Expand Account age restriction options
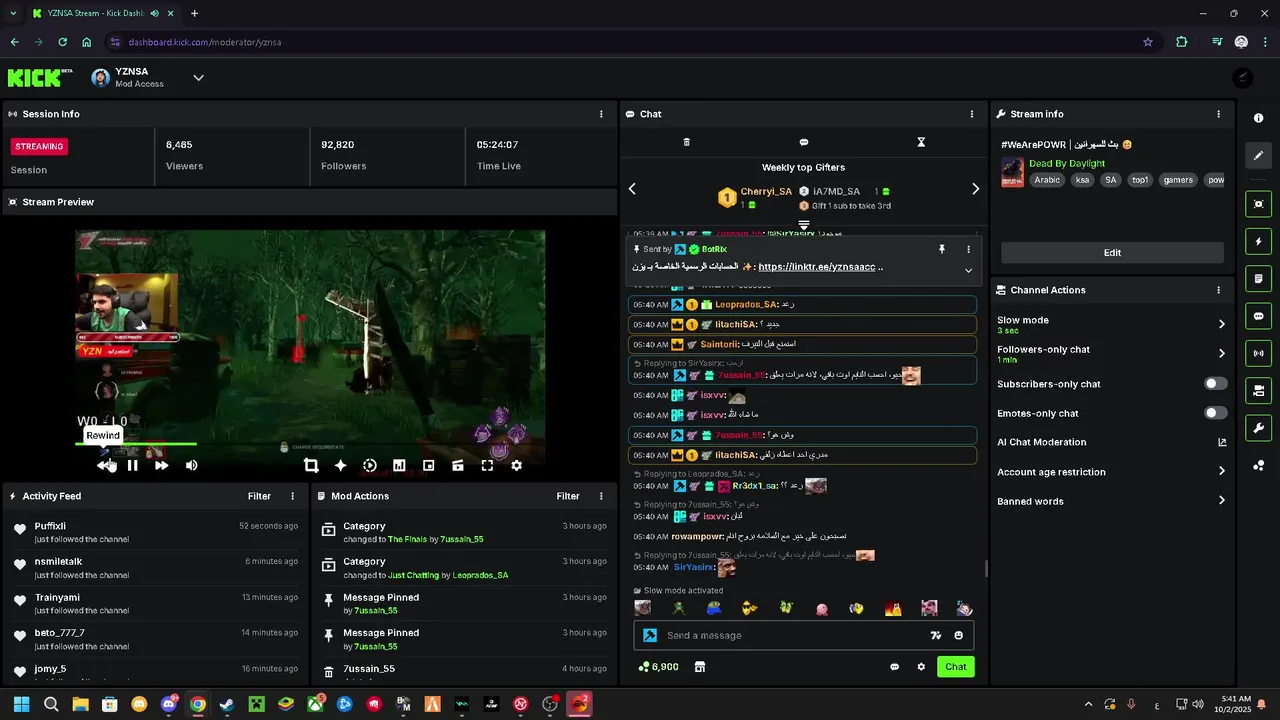The width and height of the screenshot is (1280, 720). point(1221,472)
